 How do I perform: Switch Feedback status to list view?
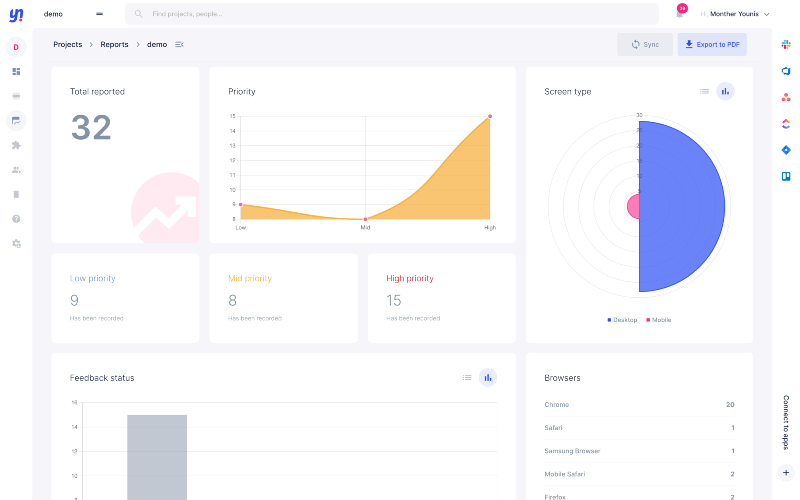467,378
